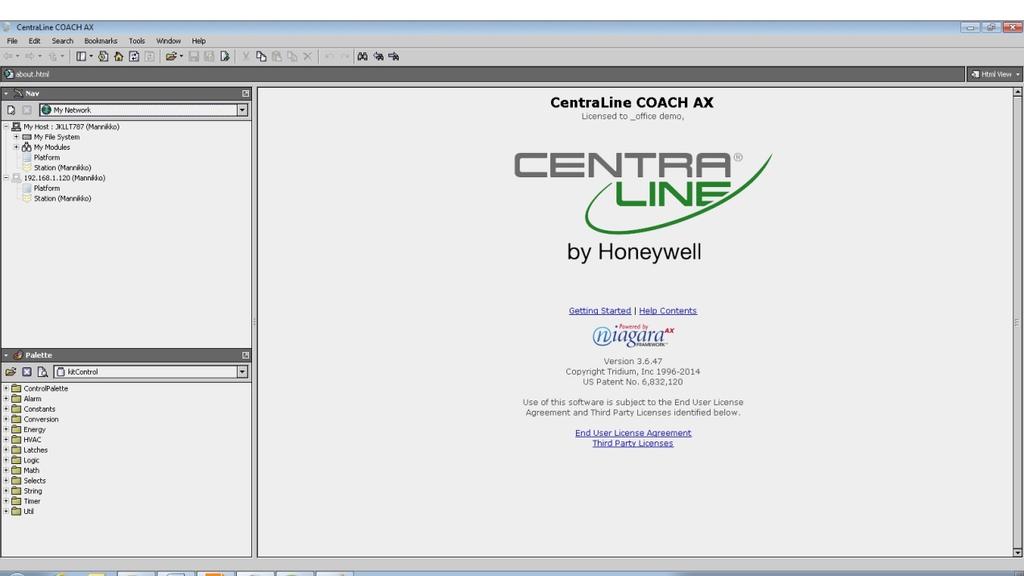Click the Save All toolbar icon

tap(209, 57)
